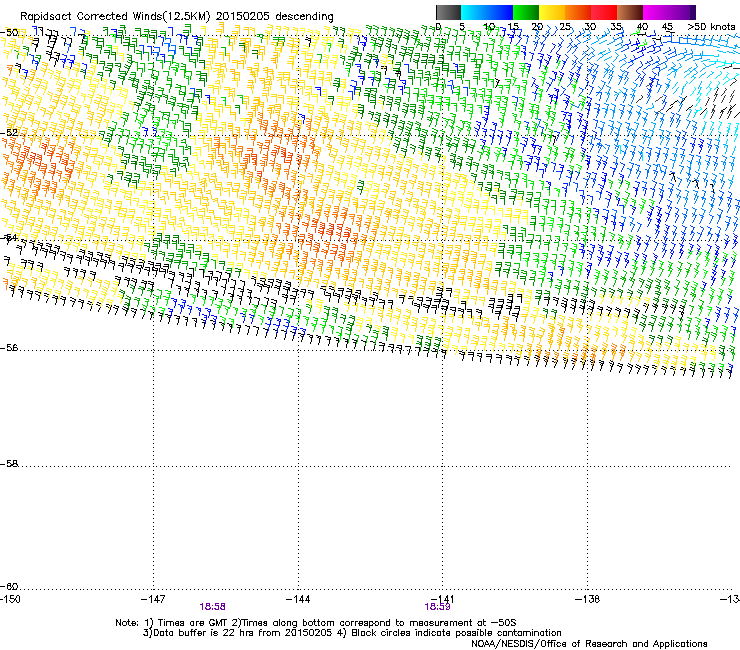Click the green 15-20 knots legend swatch
This screenshot has height=650, width=740.
pos(526,12)
